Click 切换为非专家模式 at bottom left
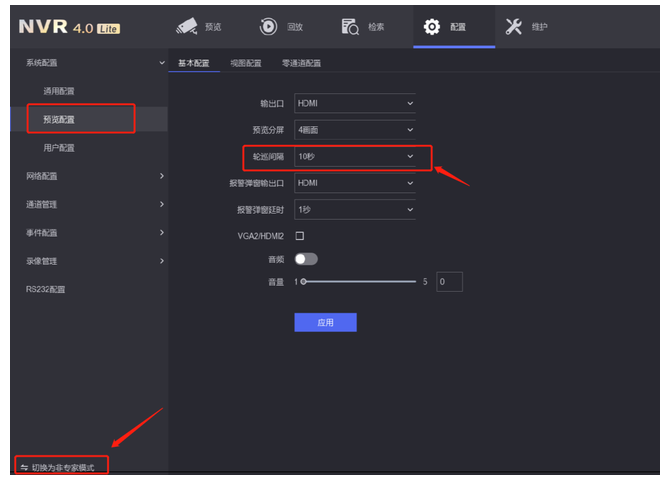 (x=63, y=467)
